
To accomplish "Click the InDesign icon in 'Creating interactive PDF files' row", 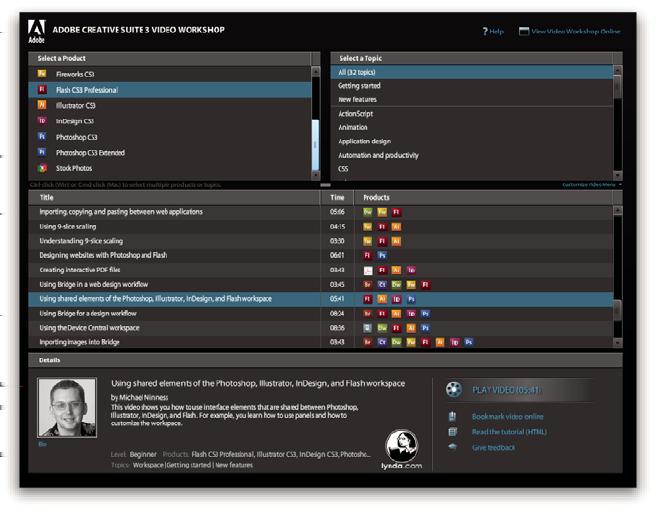I will [411, 270].
